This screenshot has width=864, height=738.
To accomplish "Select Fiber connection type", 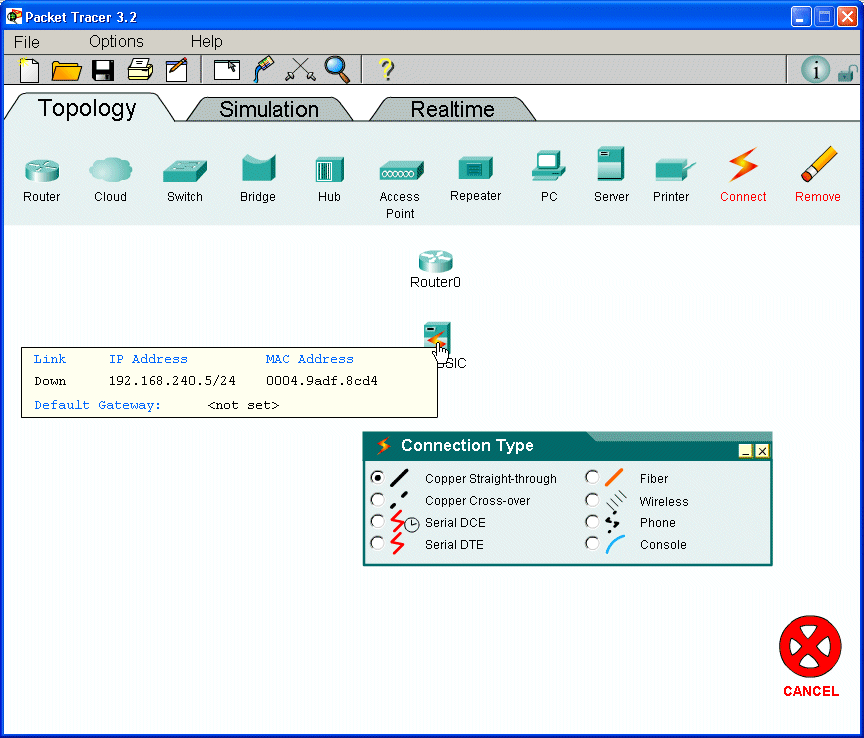I will pyautogui.click(x=592, y=477).
